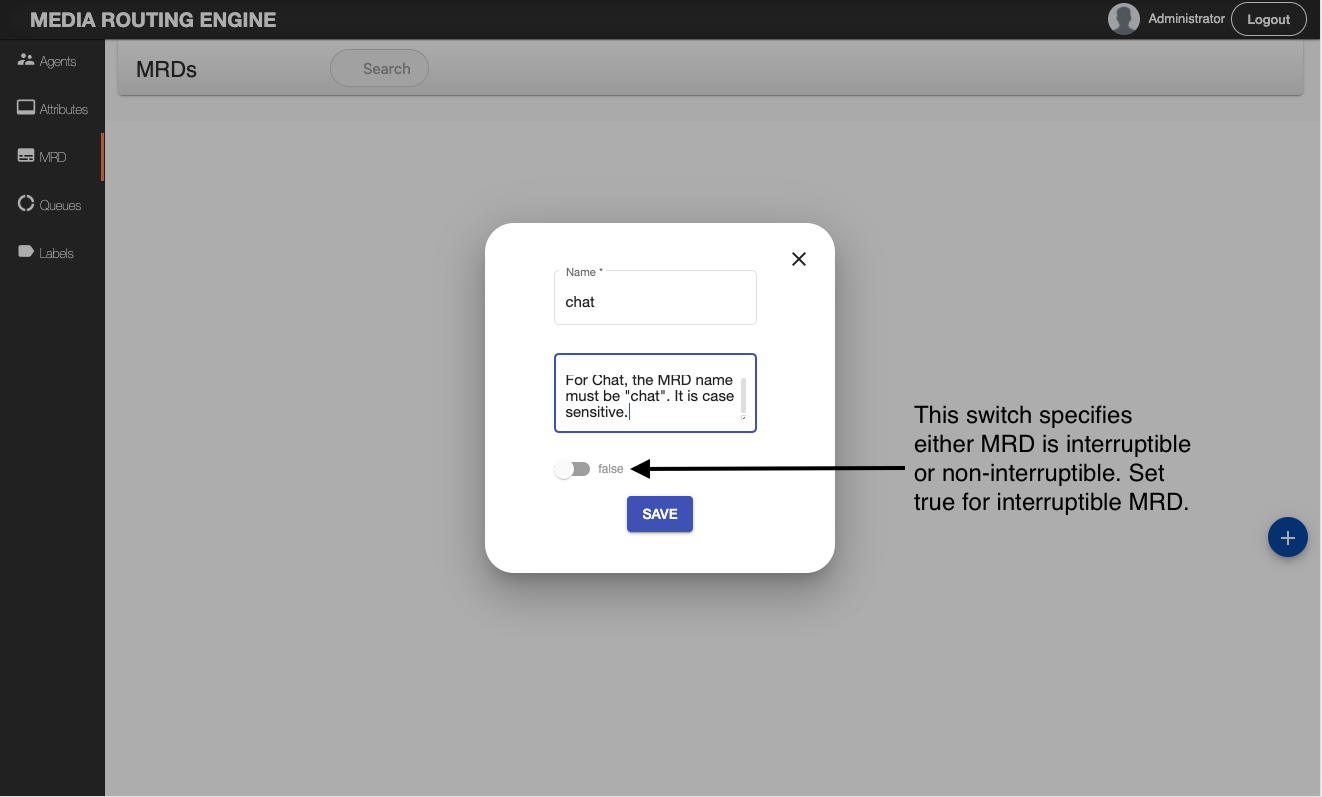Close the MRD dialog with X

799,259
